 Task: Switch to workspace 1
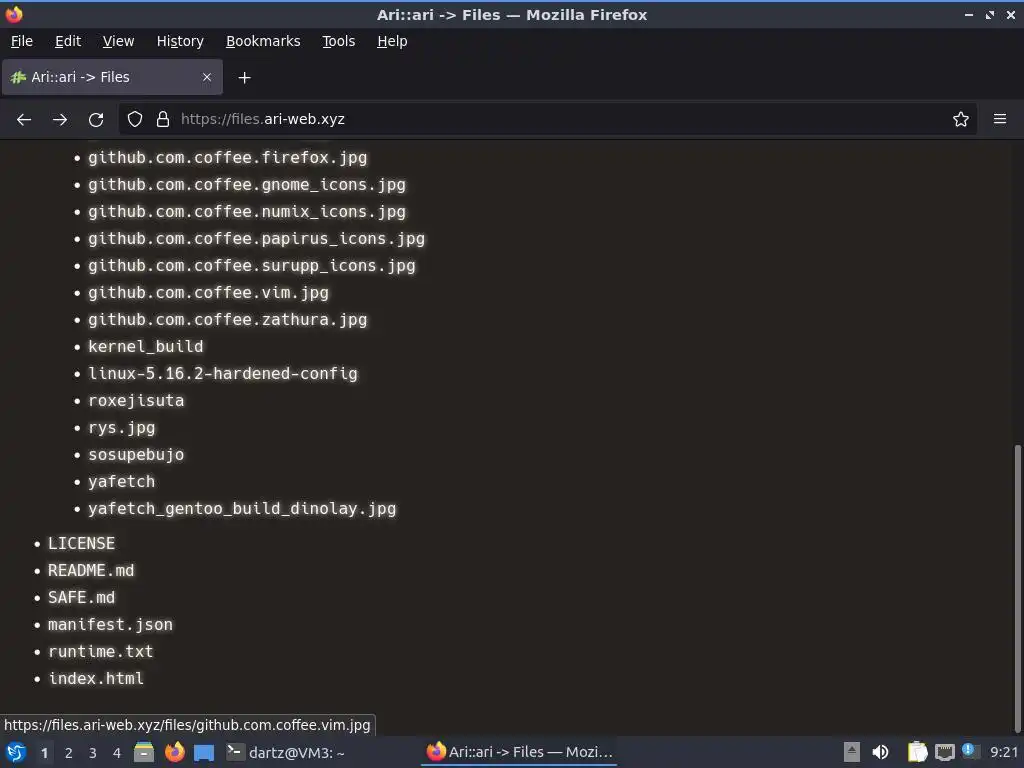point(44,753)
